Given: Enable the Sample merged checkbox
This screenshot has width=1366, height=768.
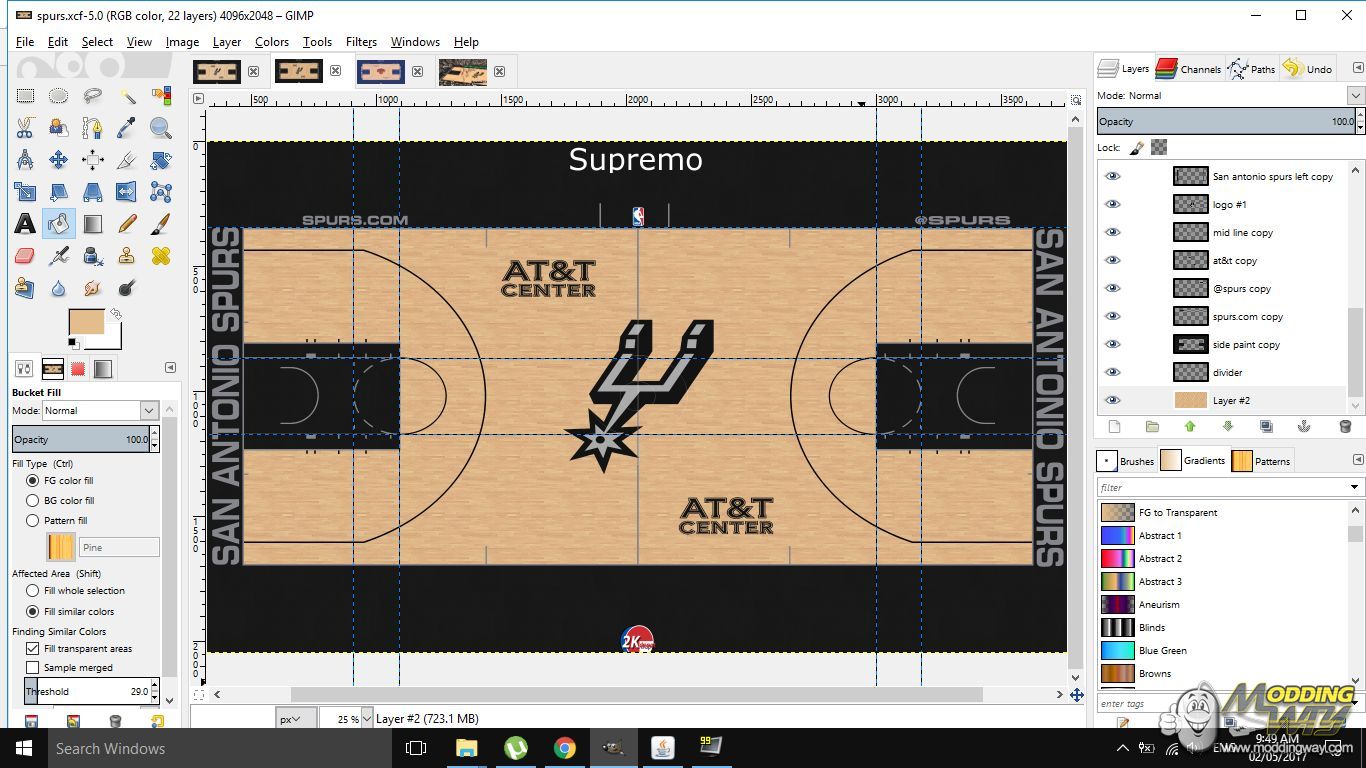Looking at the screenshot, I should coord(33,667).
